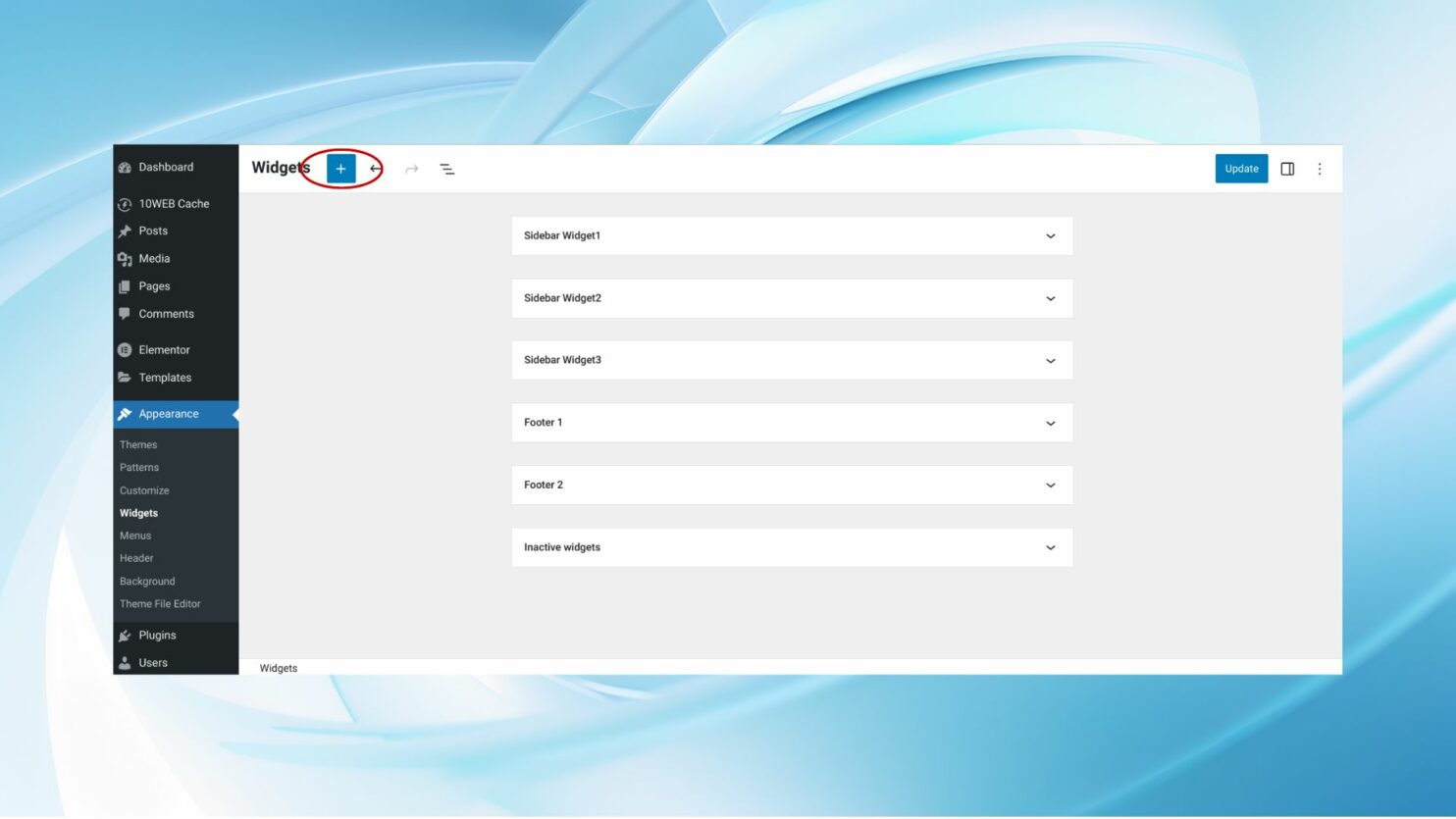Open the Plugins section

[157, 635]
